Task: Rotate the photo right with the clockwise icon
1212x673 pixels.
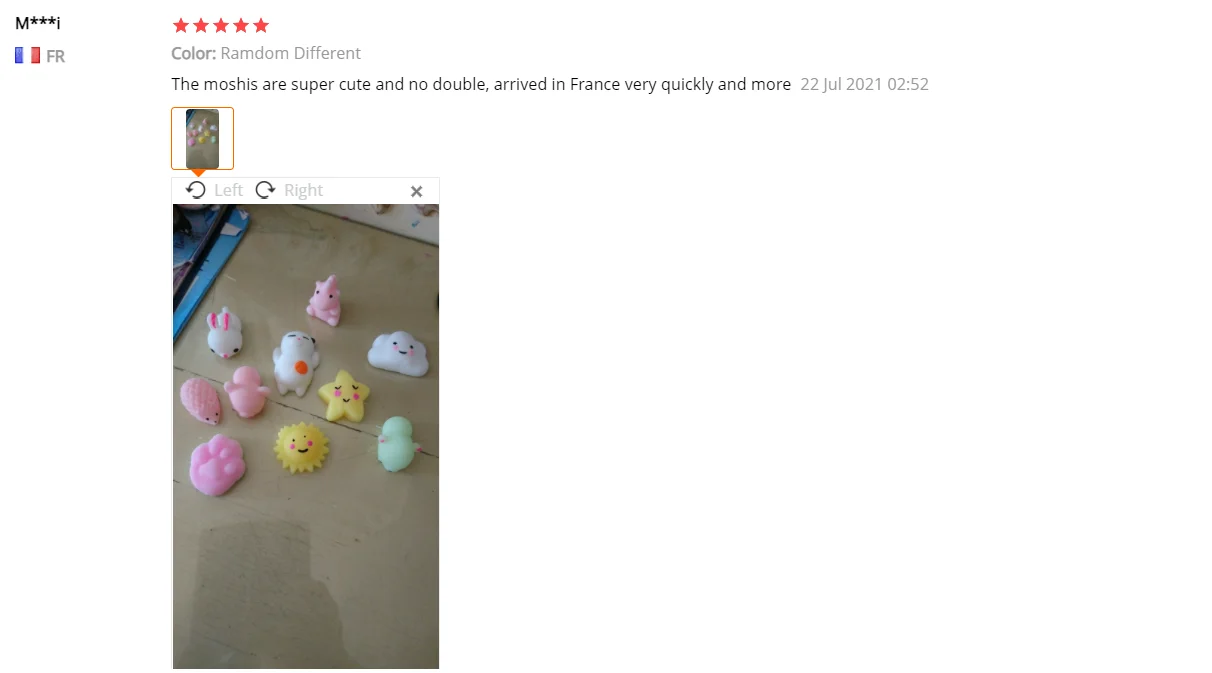Action: pyautogui.click(x=265, y=190)
